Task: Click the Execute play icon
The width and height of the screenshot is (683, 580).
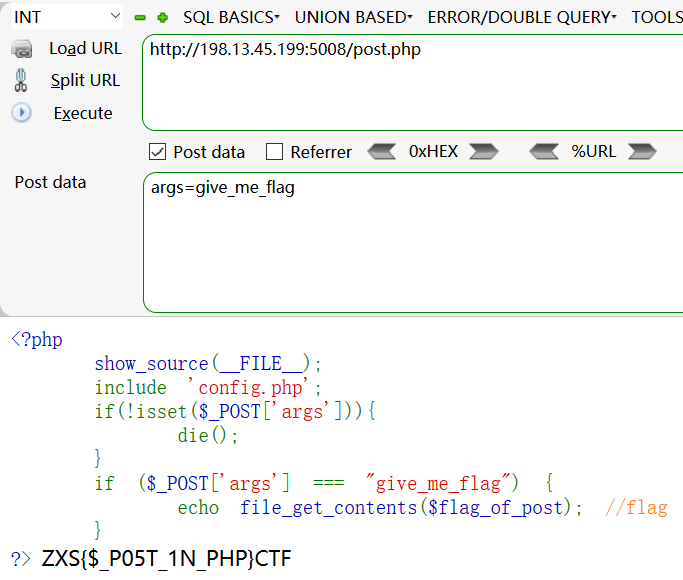Action: click(21, 113)
